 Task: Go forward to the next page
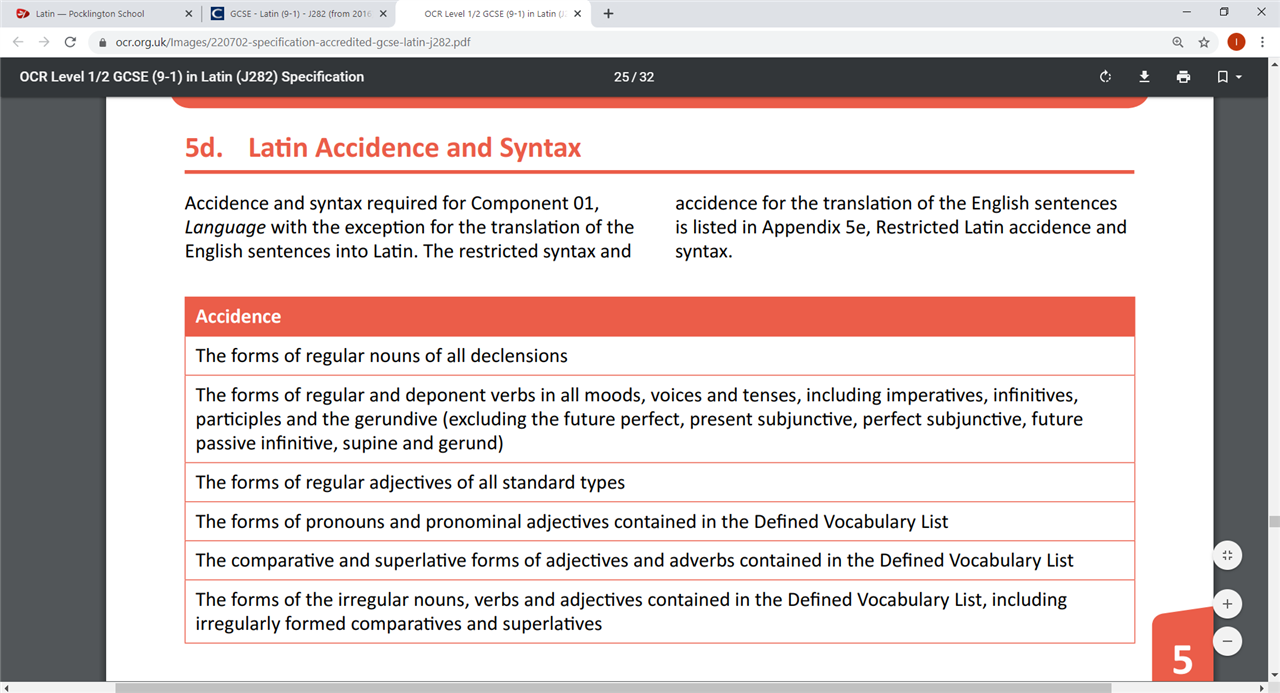tap(44, 42)
